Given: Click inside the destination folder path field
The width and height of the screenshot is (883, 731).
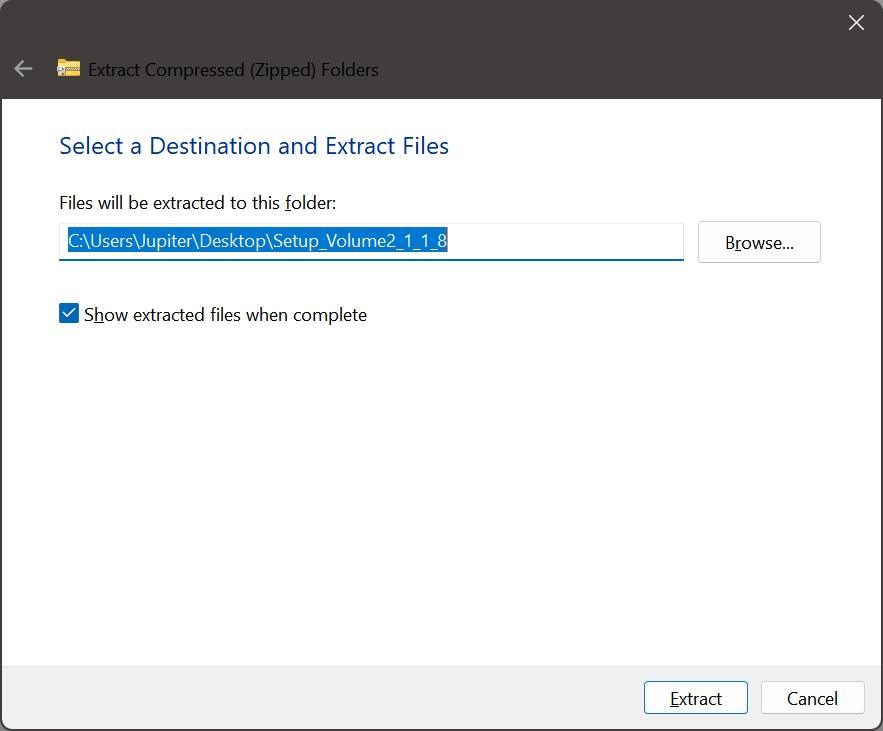Looking at the screenshot, I should [x=371, y=242].
